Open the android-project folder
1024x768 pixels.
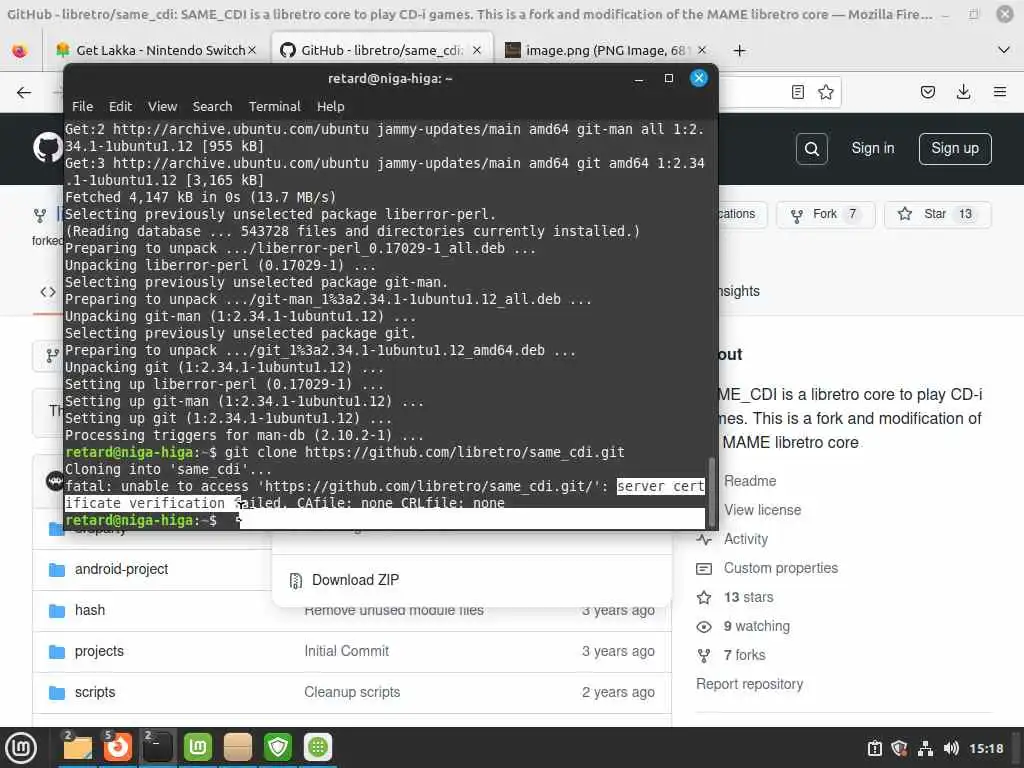point(121,569)
